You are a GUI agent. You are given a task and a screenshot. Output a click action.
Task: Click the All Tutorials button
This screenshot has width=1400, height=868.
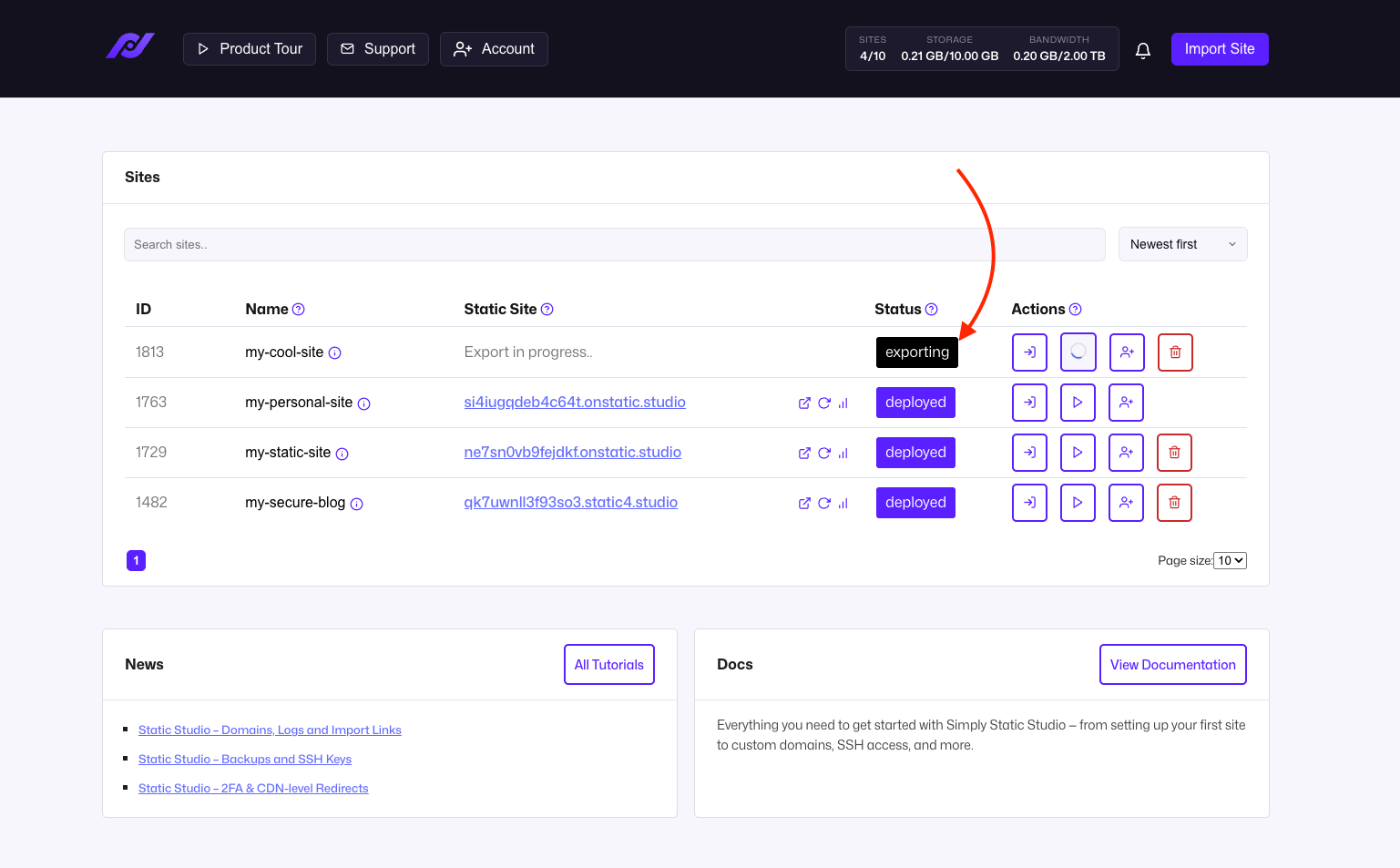[x=609, y=665]
